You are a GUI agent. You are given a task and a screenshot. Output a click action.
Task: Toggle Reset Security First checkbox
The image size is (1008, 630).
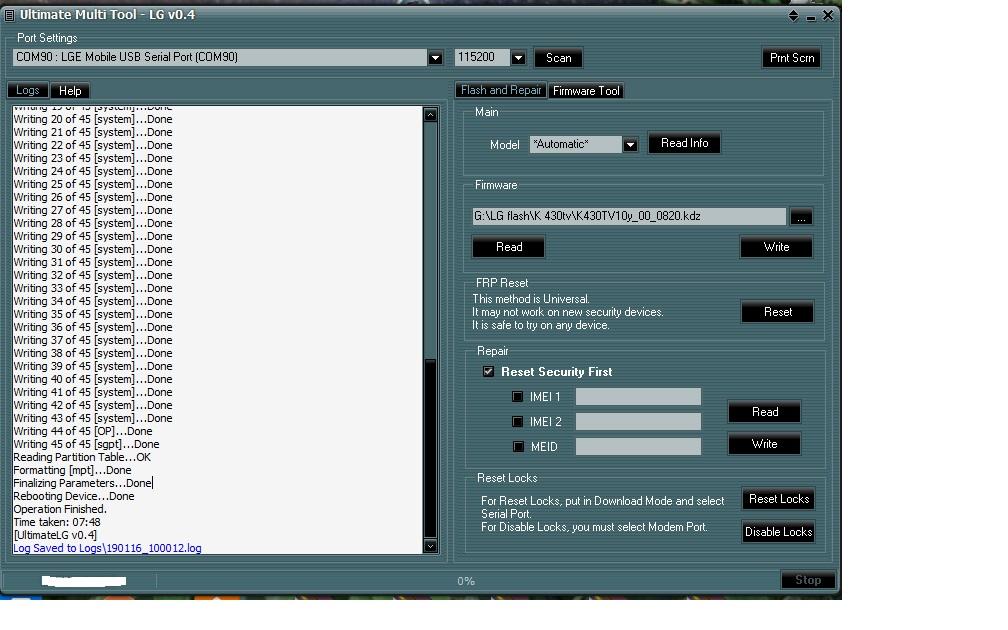pos(489,372)
